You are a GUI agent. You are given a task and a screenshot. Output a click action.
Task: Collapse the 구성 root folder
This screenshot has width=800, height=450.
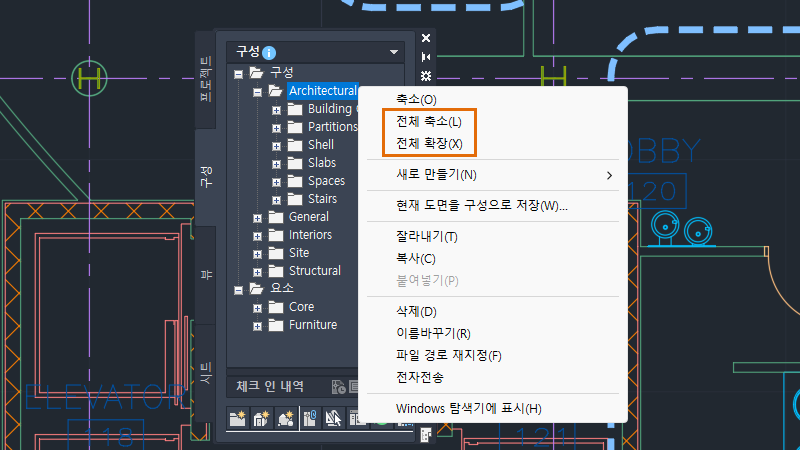(x=238, y=74)
